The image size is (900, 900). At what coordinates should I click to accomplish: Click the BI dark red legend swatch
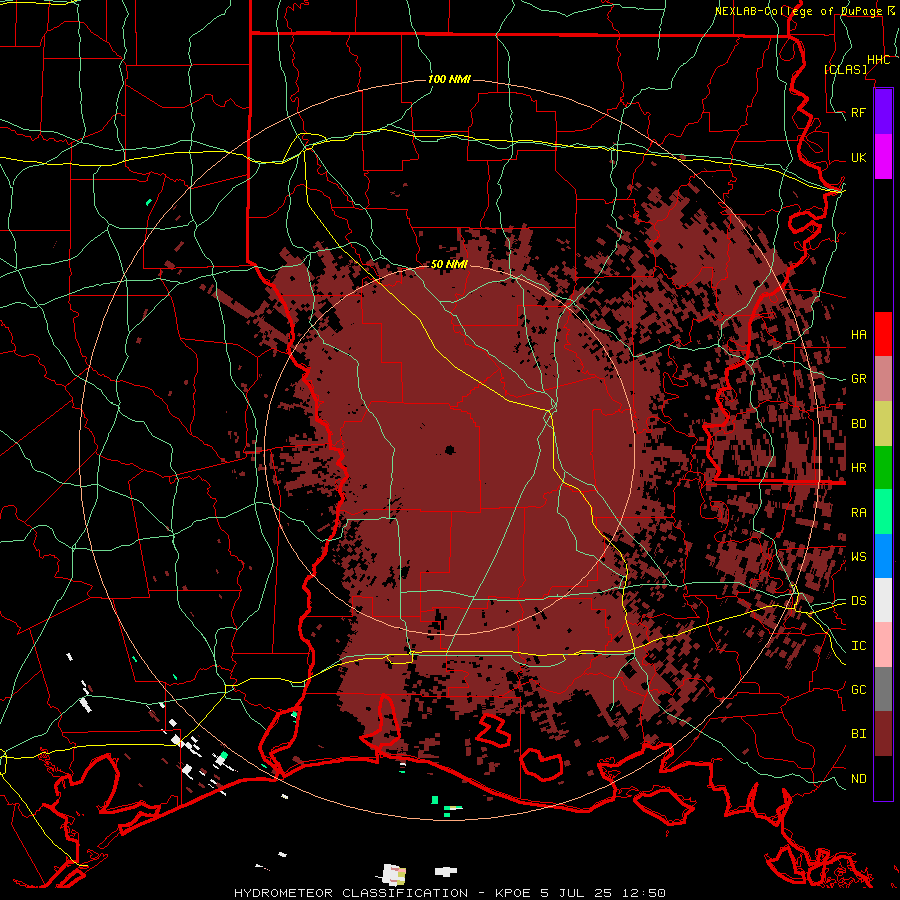883,734
